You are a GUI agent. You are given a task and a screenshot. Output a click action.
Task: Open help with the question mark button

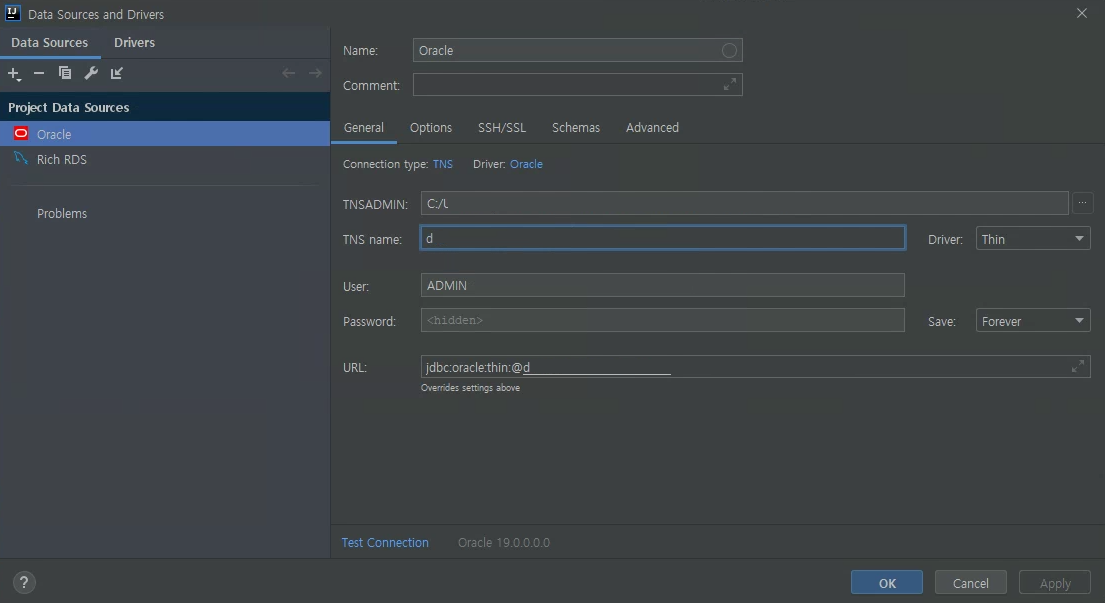tap(24, 583)
